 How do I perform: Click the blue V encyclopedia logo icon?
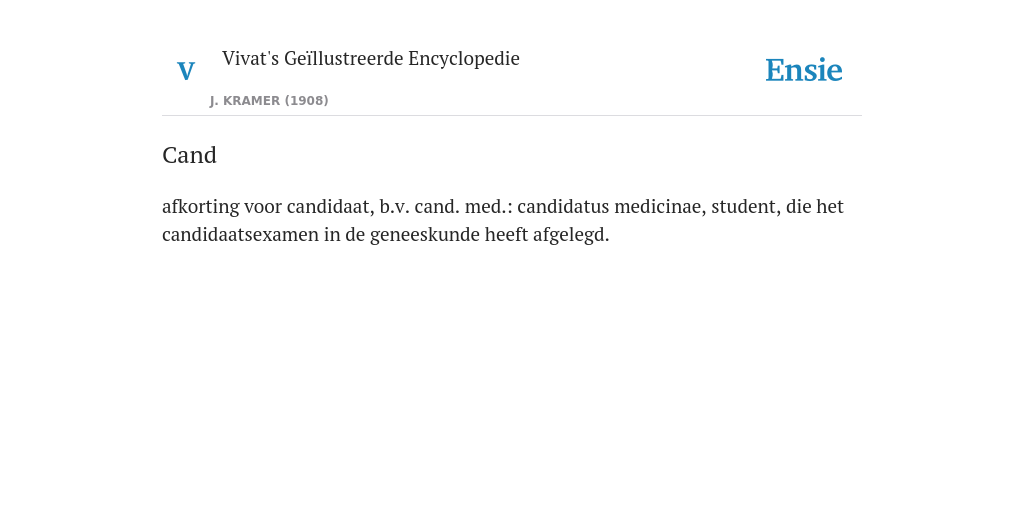pyautogui.click(x=186, y=71)
